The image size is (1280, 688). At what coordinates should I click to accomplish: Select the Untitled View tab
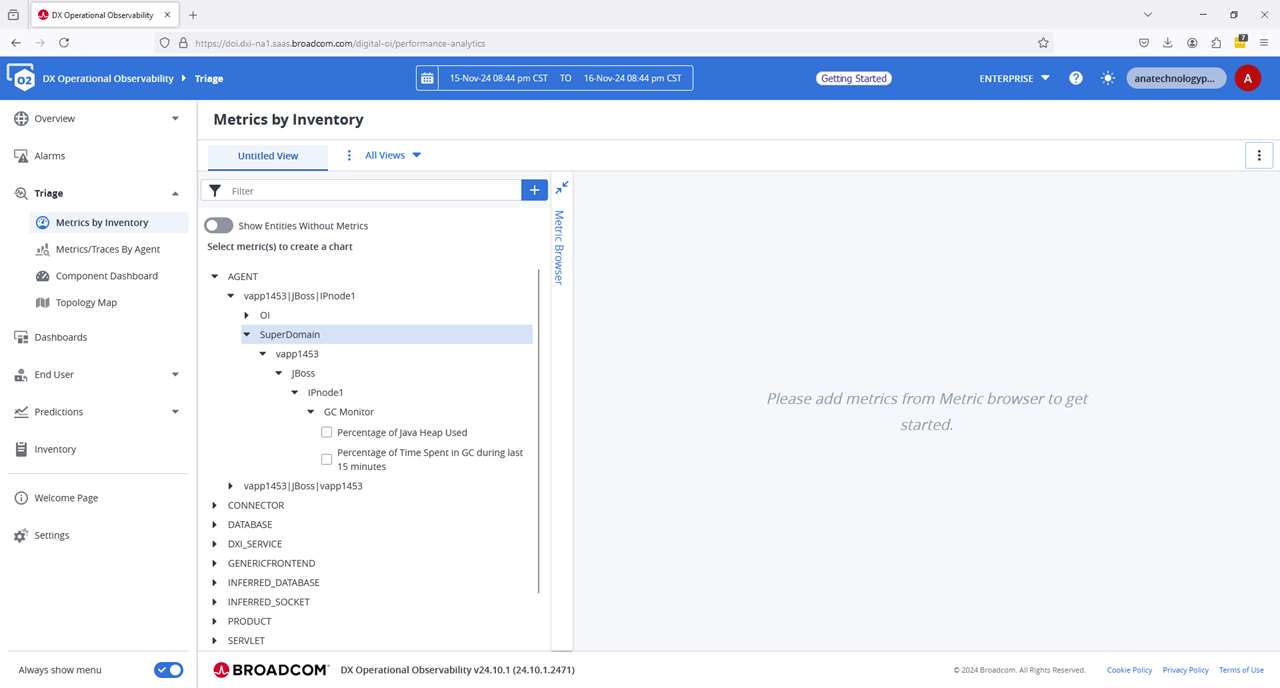tap(268, 156)
